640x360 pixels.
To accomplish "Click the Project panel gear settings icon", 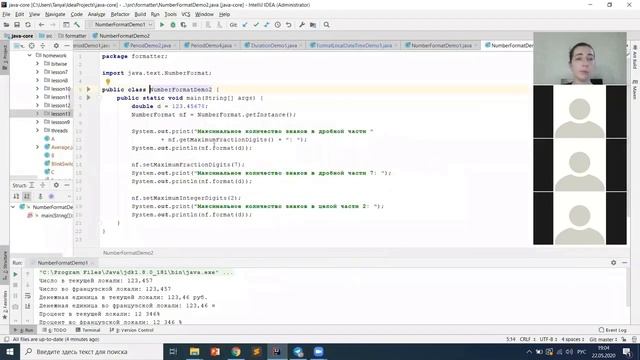I will point(56,46).
